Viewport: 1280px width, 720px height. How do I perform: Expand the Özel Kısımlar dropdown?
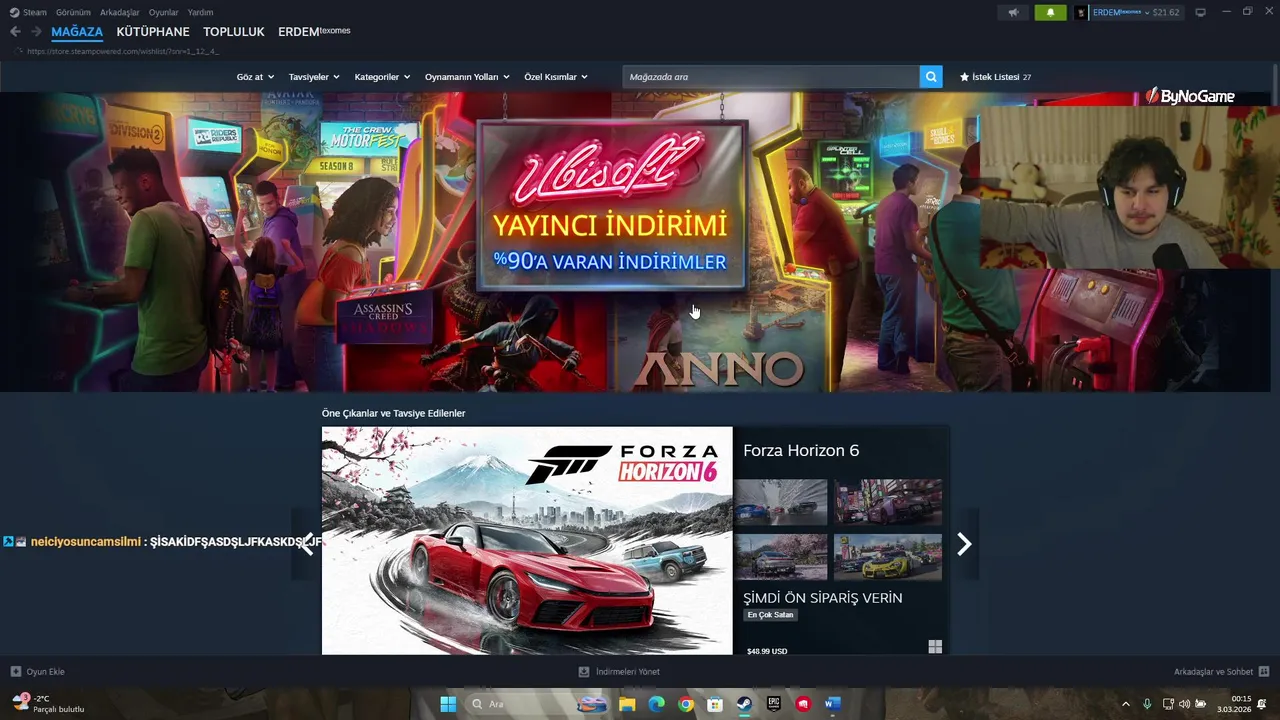click(x=556, y=77)
